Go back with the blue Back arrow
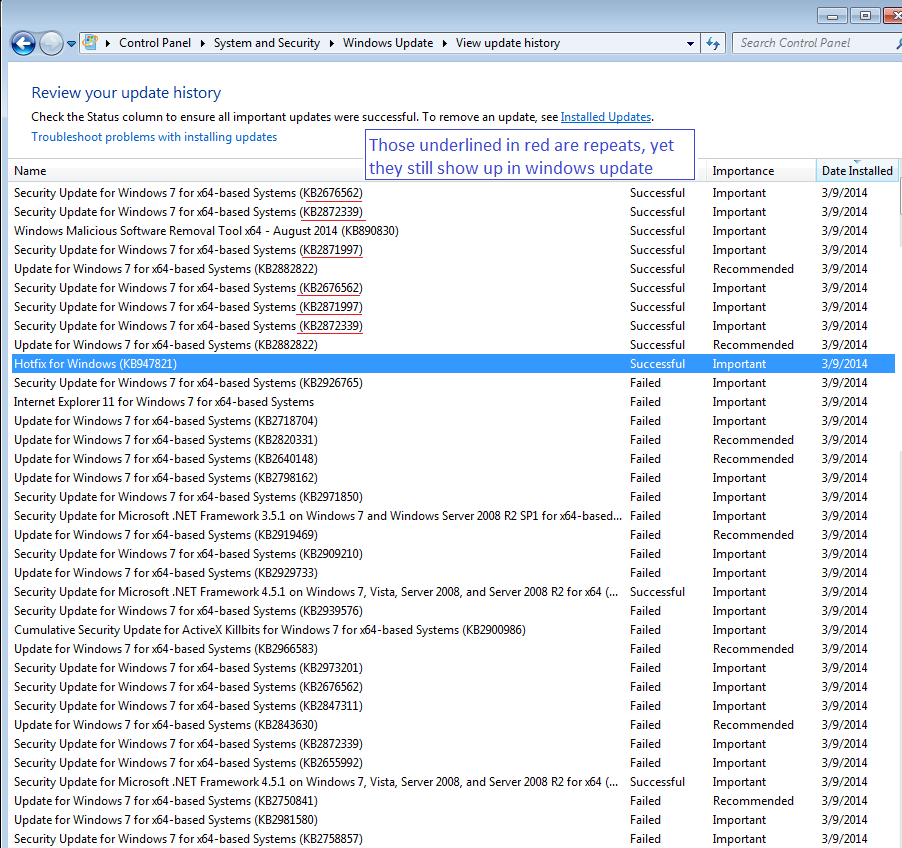 pyautogui.click(x=23, y=43)
